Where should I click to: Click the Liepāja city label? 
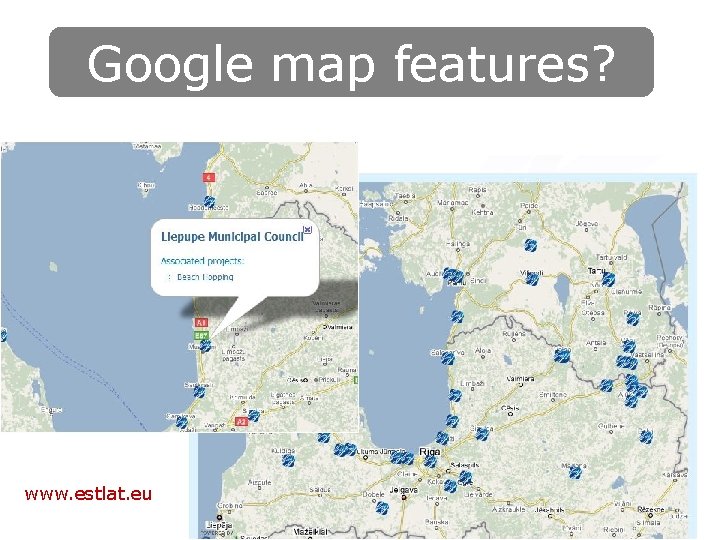[219, 525]
